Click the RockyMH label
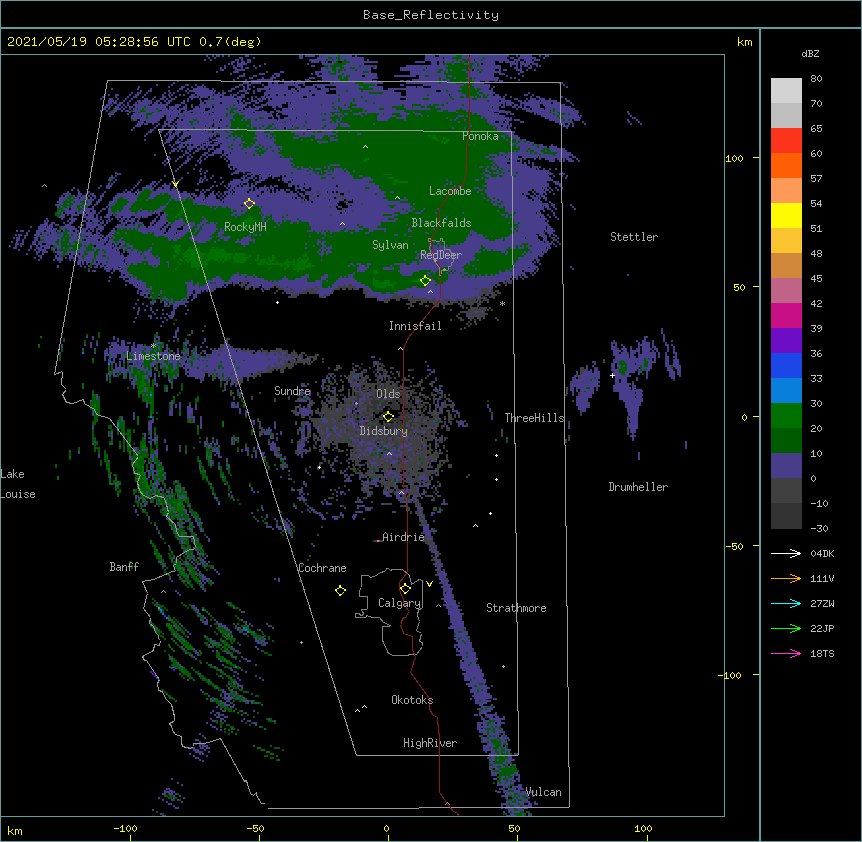This screenshot has height=842, width=862. [x=245, y=226]
